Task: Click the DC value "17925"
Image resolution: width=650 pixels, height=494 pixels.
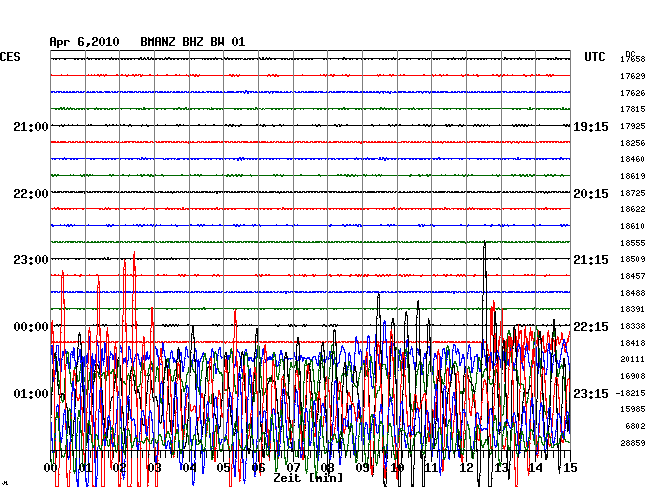Action: point(633,126)
